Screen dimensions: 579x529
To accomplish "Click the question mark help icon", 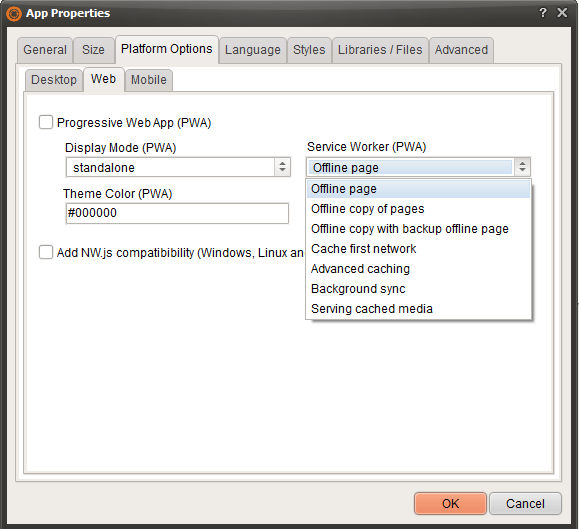I will pos(543,13).
